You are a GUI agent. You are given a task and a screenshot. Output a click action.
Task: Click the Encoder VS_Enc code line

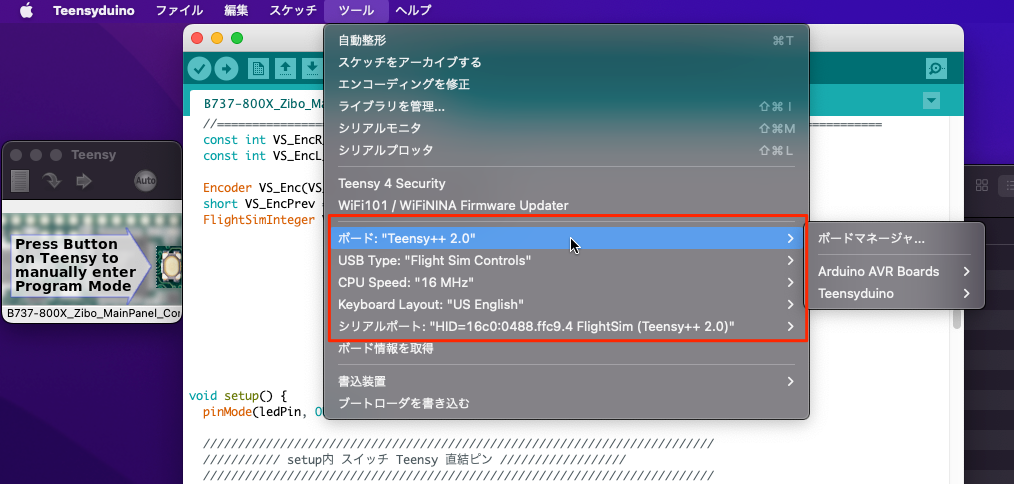[x=263, y=188]
